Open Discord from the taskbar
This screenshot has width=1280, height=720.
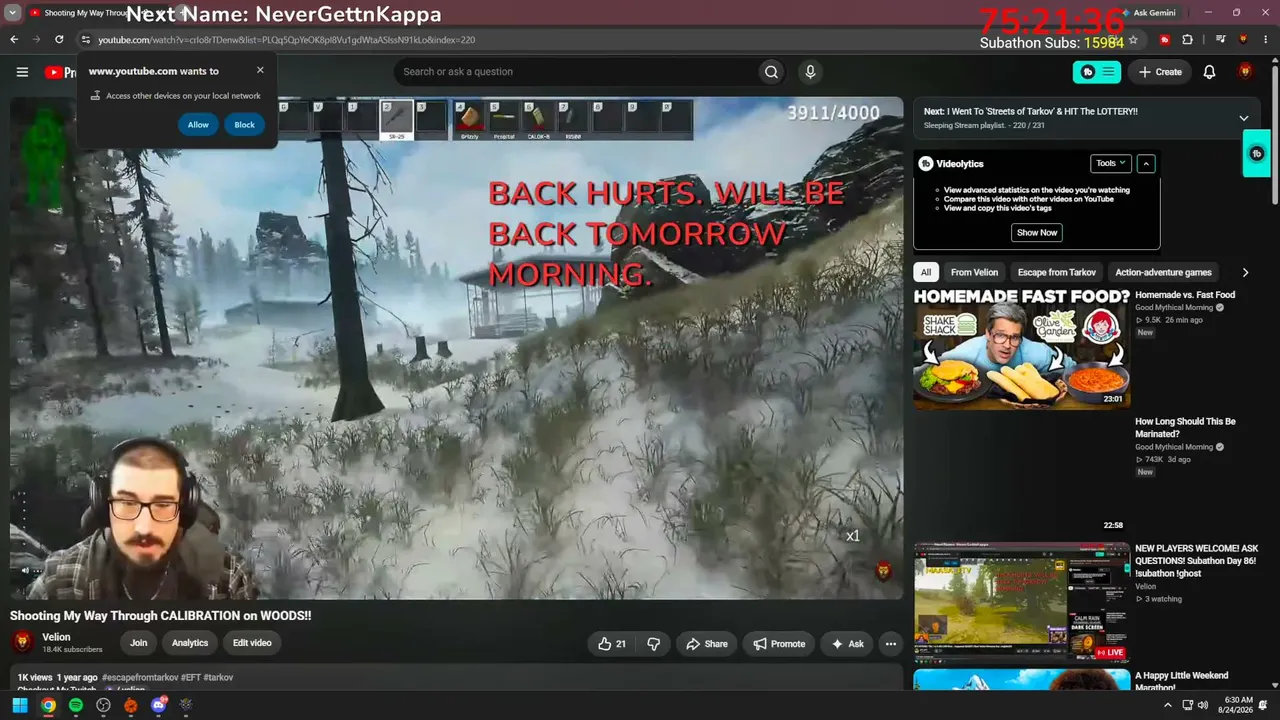click(x=158, y=705)
